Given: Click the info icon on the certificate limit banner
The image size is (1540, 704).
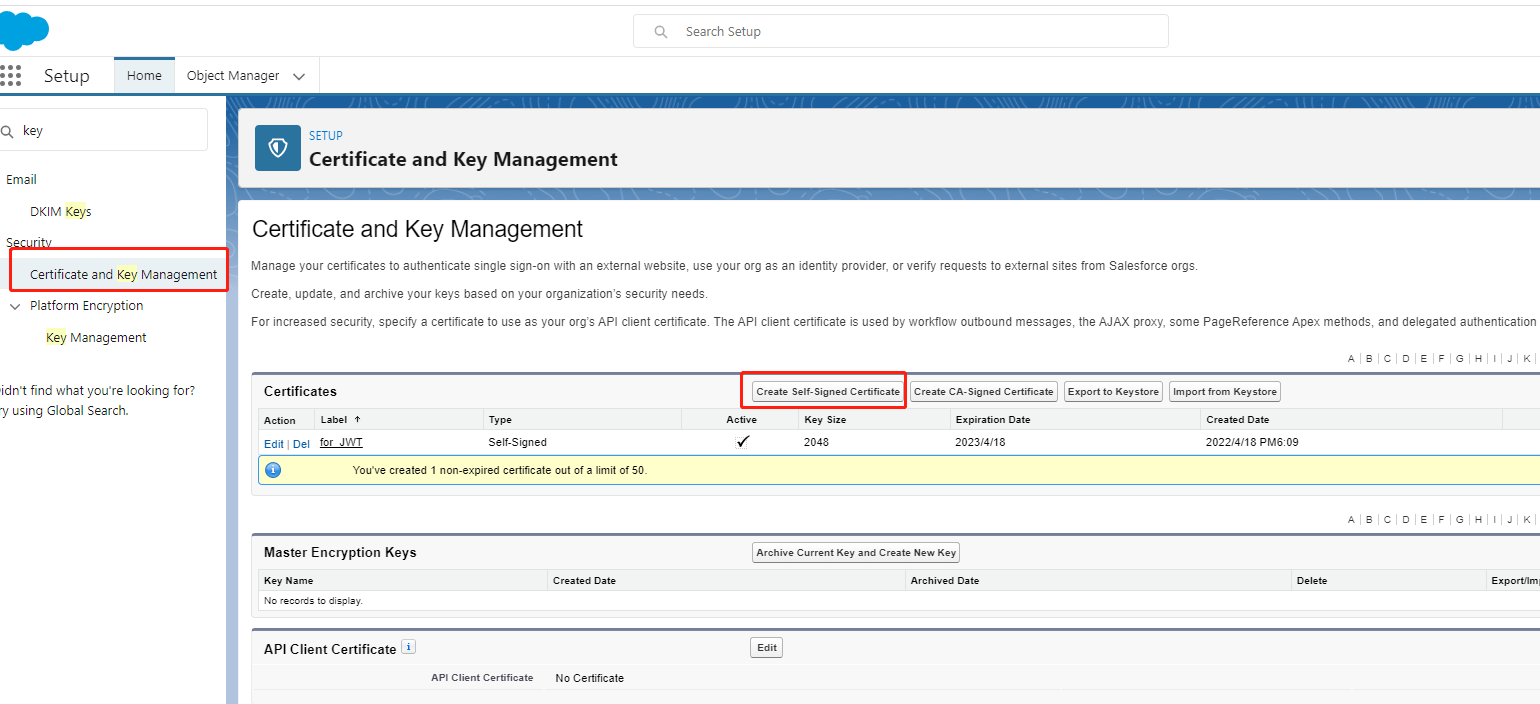Looking at the screenshot, I should tap(273, 469).
